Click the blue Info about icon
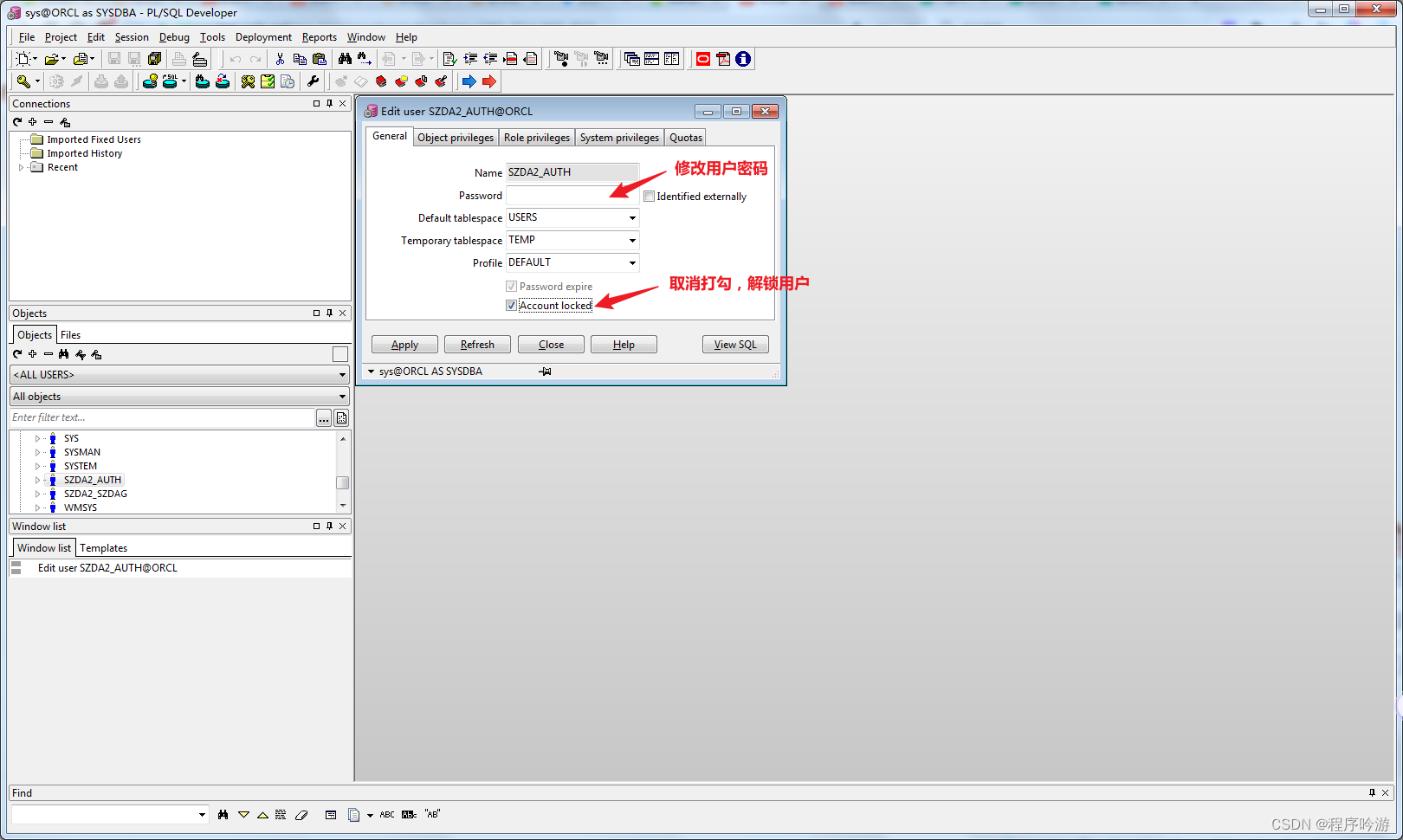1403x840 pixels. click(743, 59)
